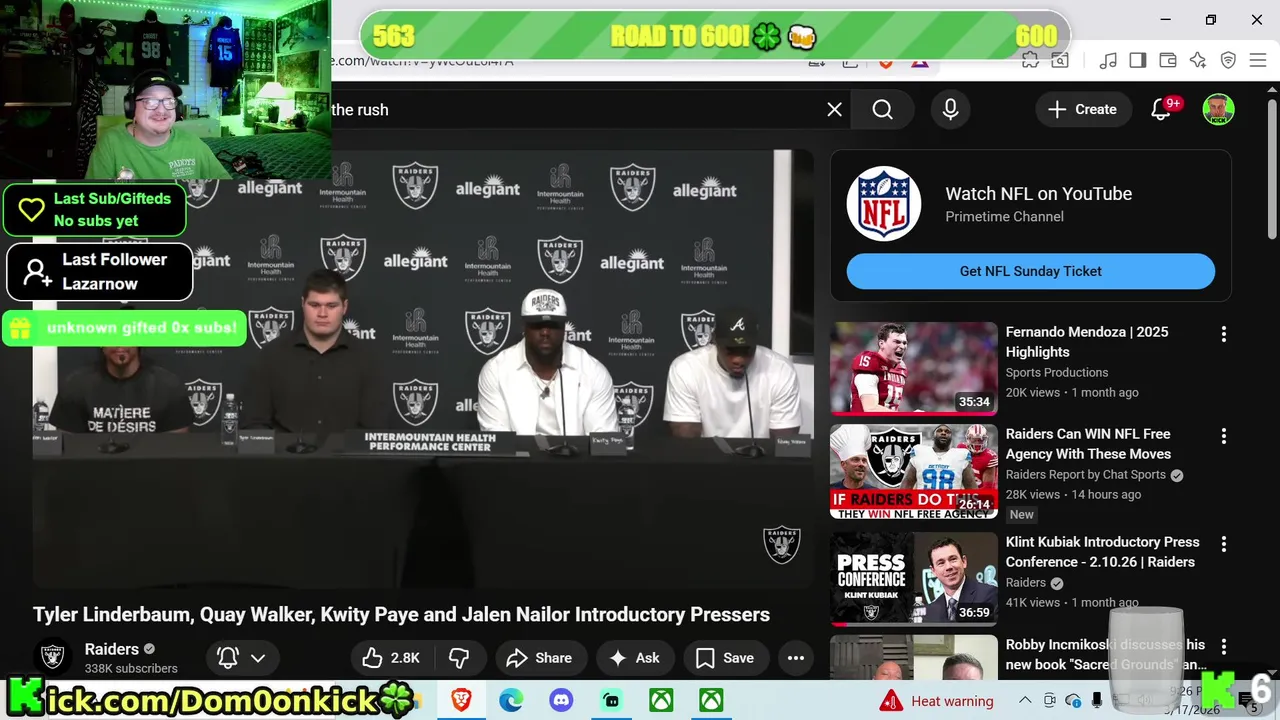Viewport: 1280px width, 720px height.
Task: Open the Brave hamburger main menu
Action: [x=1258, y=61]
